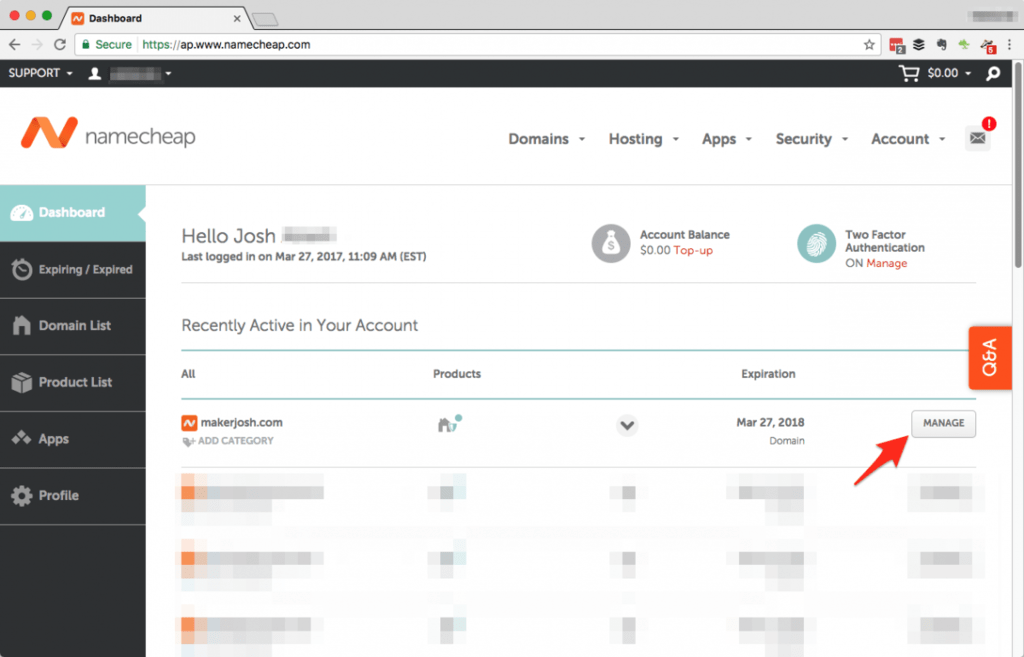The width and height of the screenshot is (1024, 657).
Task: Click the Products column header
Action: (456, 374)
